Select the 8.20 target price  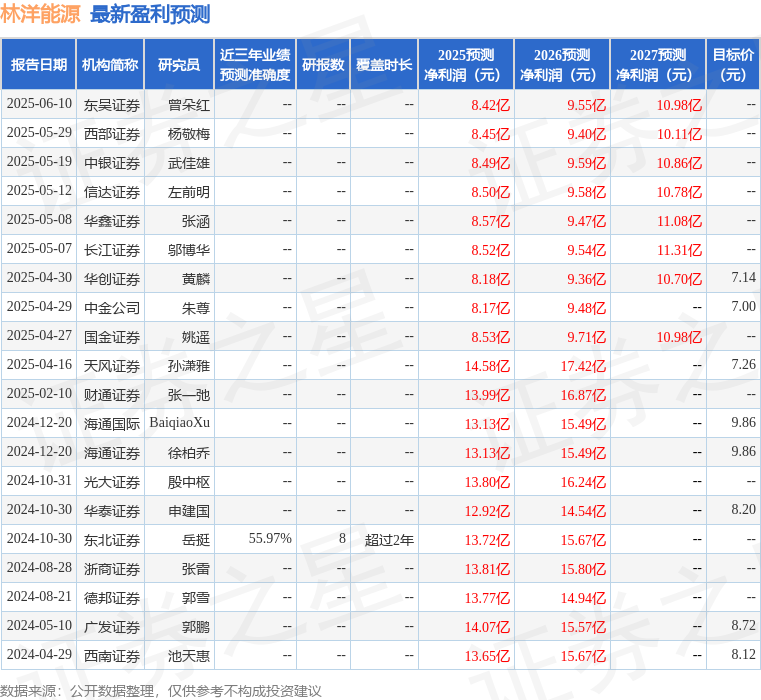point(744,510)
